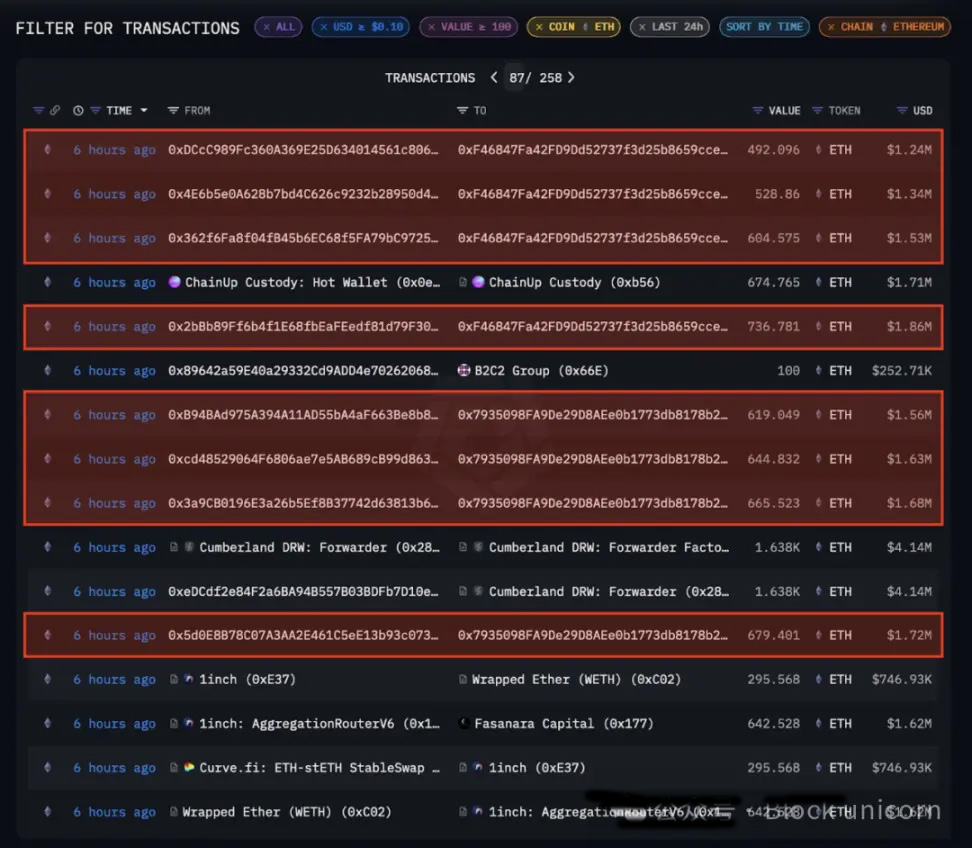Click 1inch logo in 1inch (0xE37) sender
The image size is (972, 848).
(x=188, y=679)
